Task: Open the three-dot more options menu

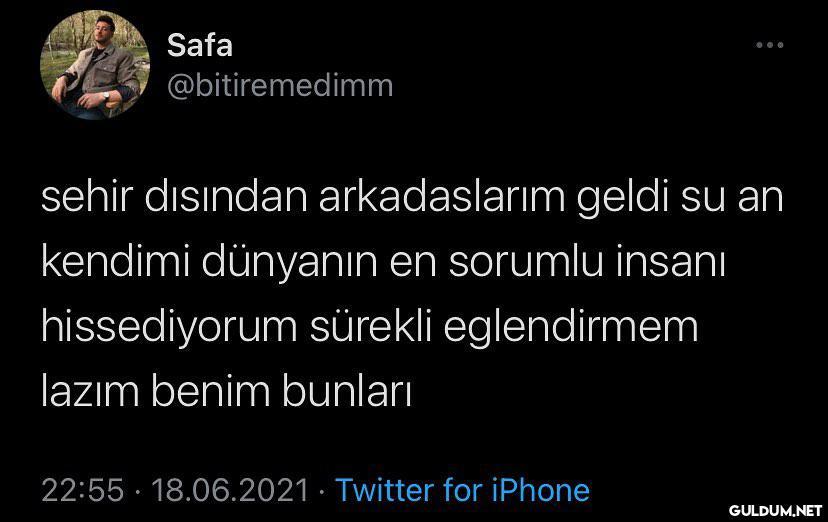Action: click(769, 45)
